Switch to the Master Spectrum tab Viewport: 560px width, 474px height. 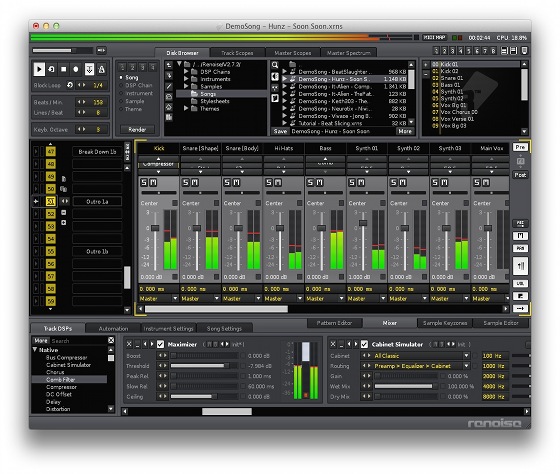(349, 53)
